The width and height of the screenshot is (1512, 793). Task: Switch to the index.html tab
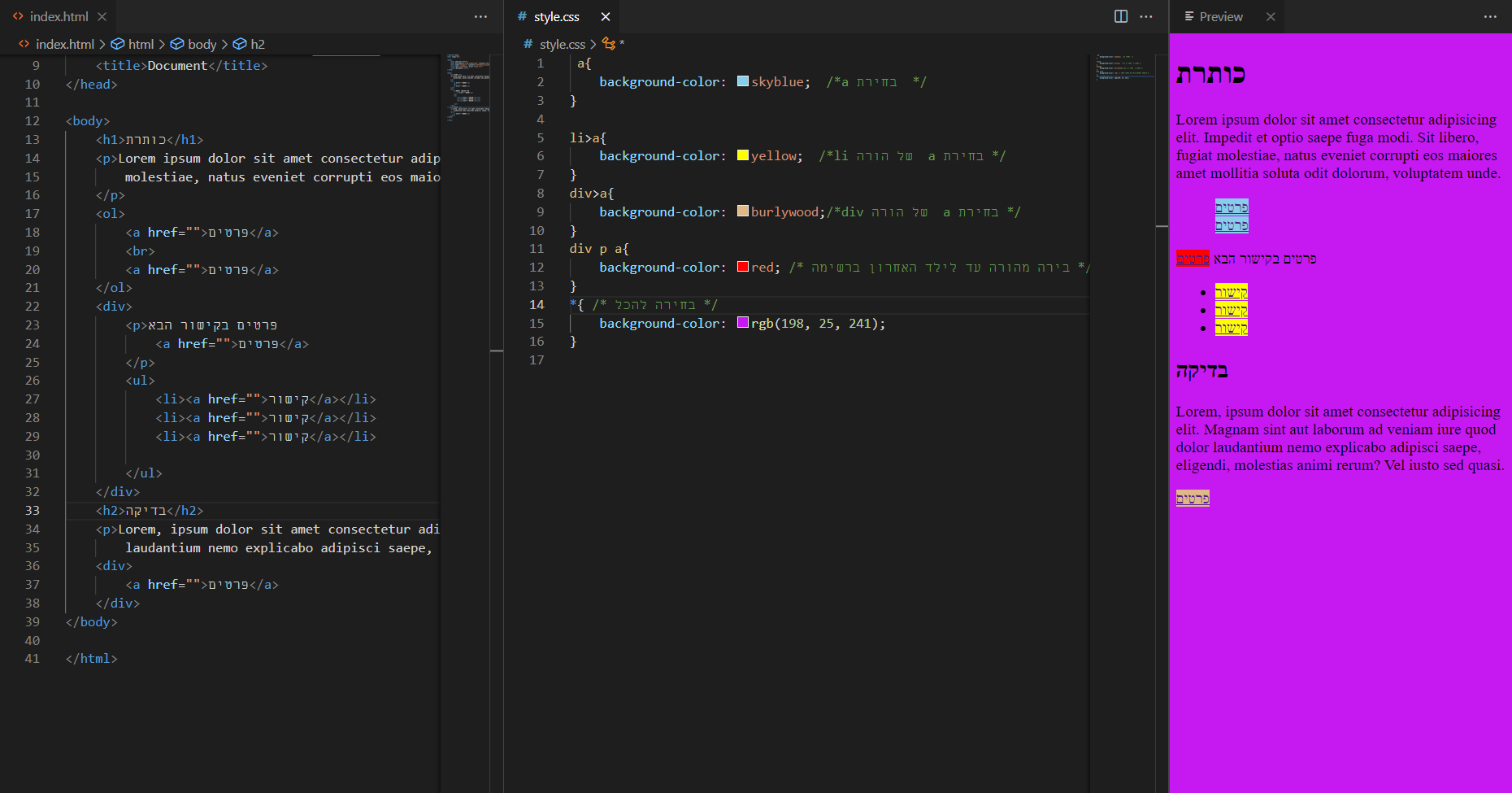click(59, 16)
